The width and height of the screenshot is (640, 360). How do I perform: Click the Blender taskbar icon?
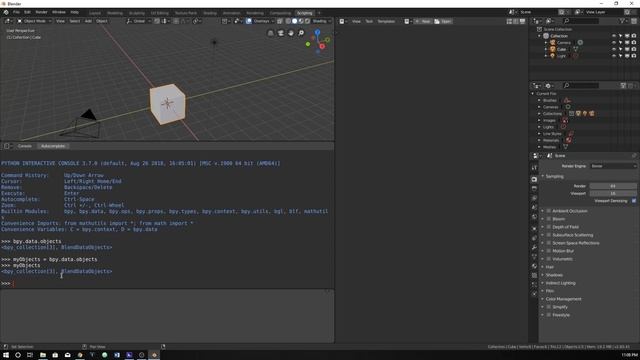(154, 355)
